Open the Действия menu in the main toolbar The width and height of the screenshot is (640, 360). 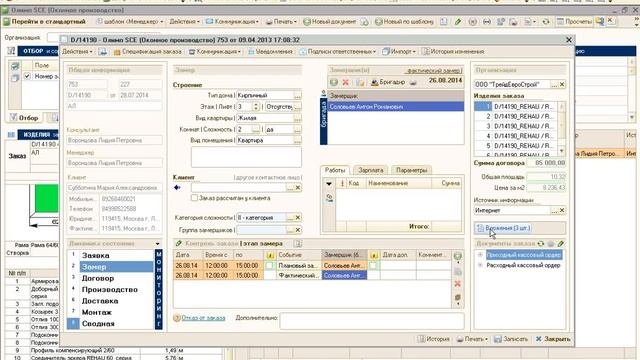[x=184, y=22]
